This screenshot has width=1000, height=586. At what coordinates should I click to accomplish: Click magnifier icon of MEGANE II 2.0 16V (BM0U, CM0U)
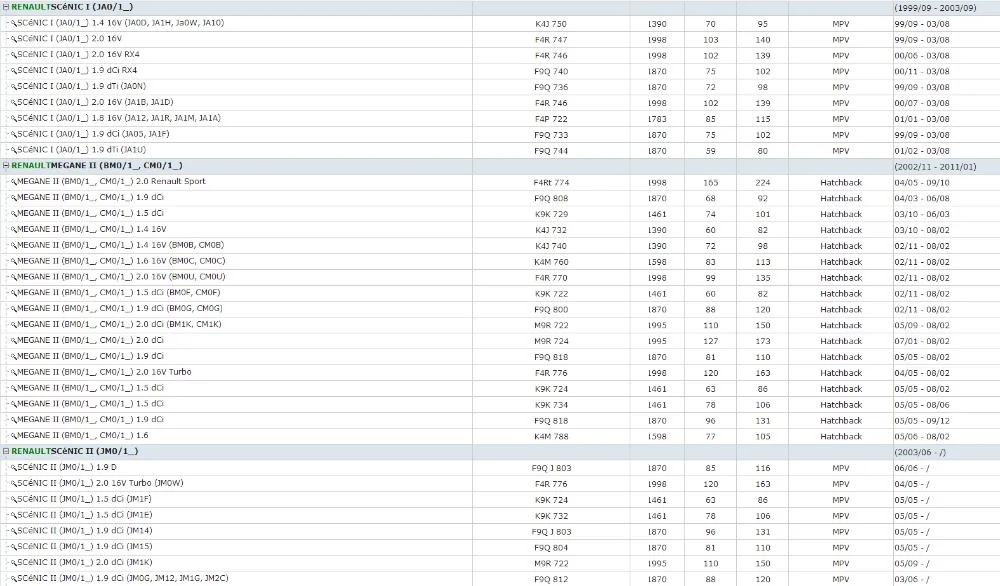13,278
